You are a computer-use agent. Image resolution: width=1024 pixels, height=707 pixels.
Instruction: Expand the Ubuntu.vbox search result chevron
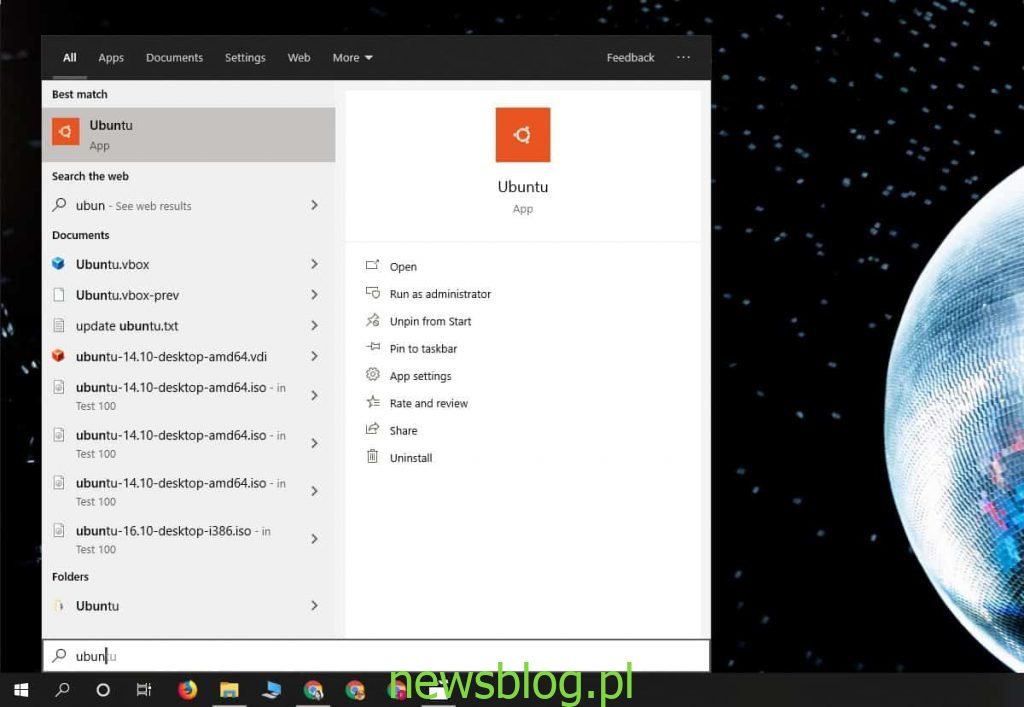pyautogui.click(x=314, y=264)
